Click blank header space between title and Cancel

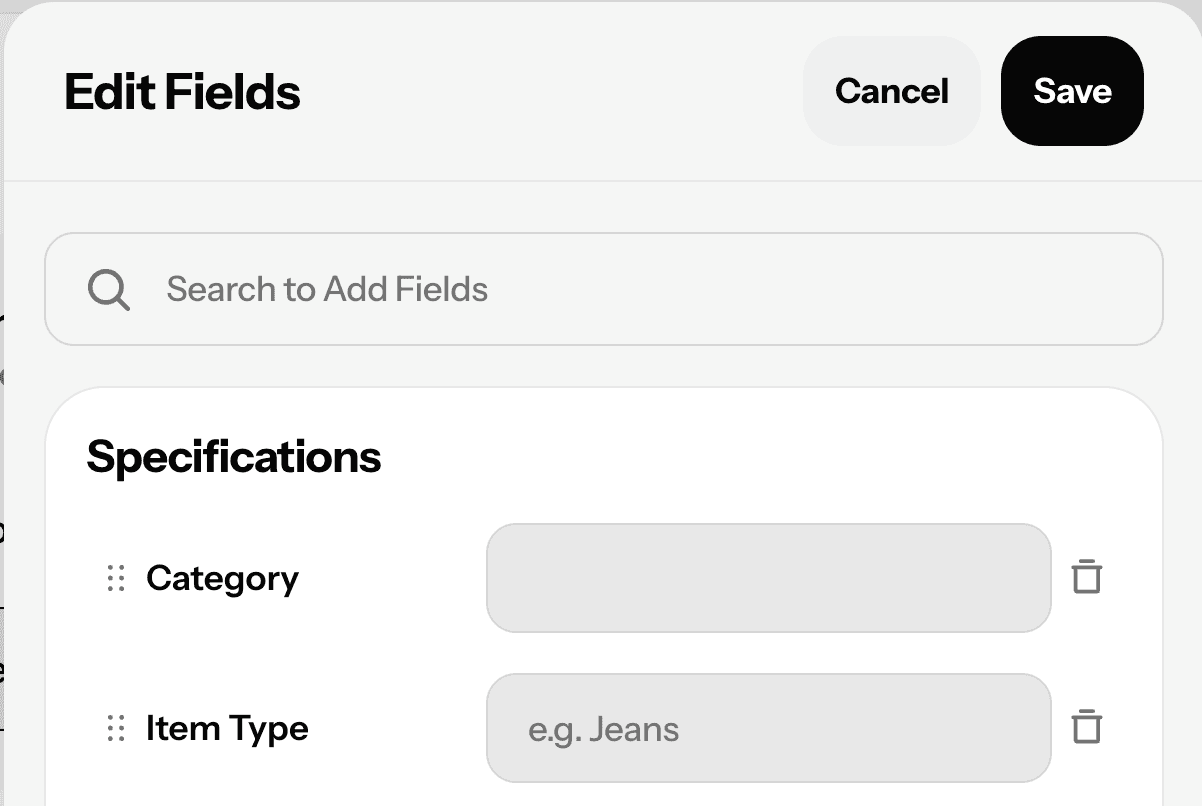click(x=550, y=92)
